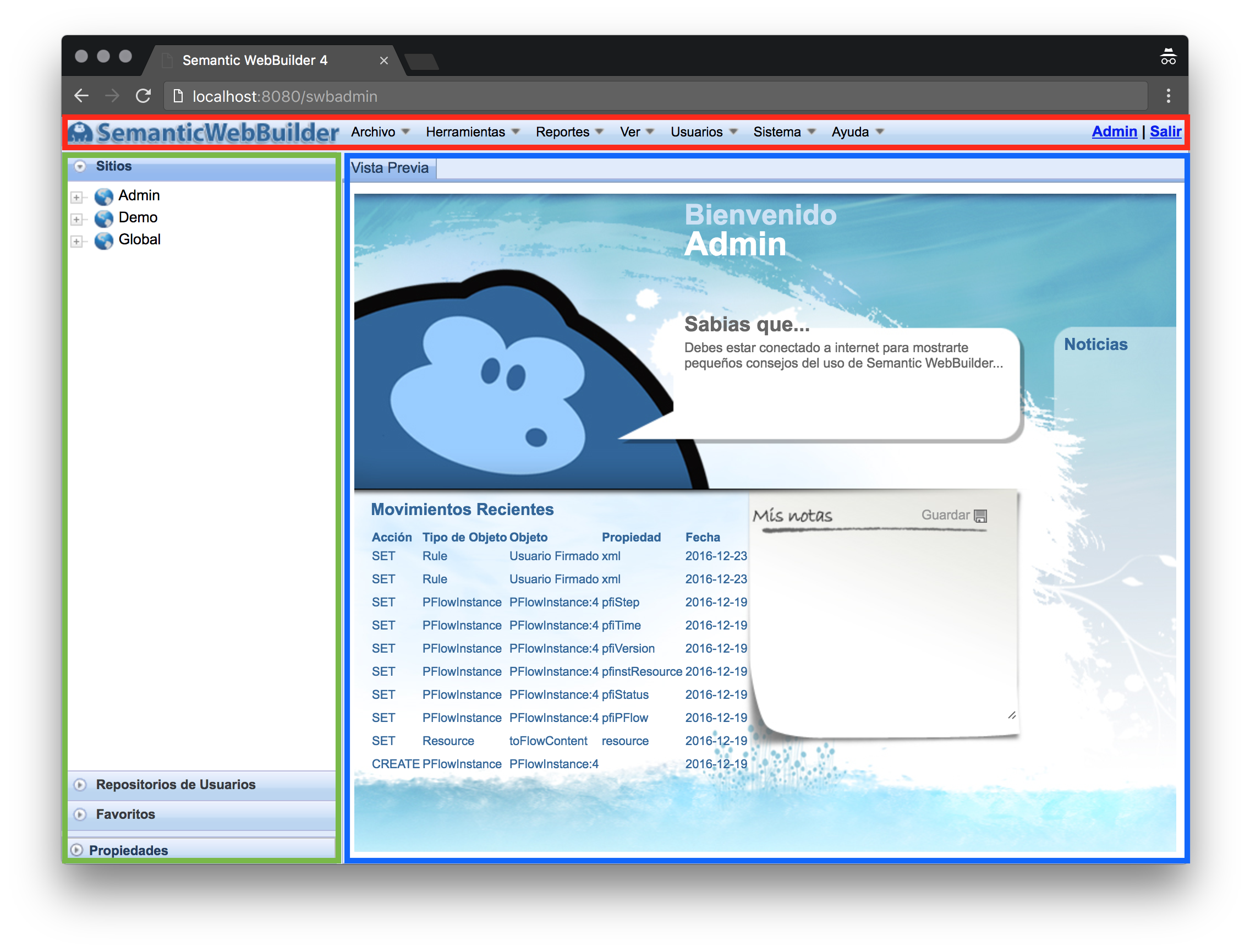The width and height of the screenshot is (1250, 952).
Task: Click the Fecha column header
Action: point(703,537)
